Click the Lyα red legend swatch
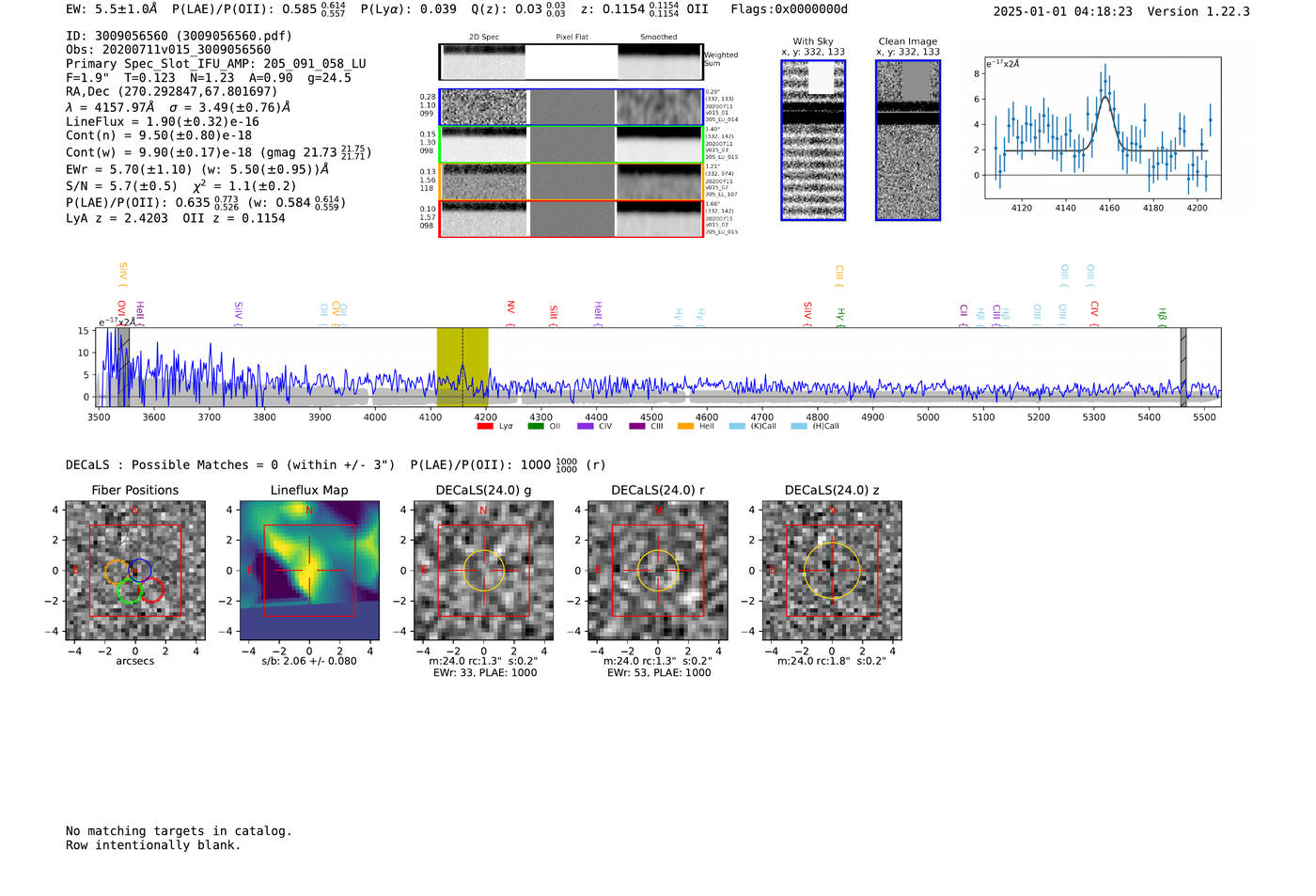 [485, 426]
